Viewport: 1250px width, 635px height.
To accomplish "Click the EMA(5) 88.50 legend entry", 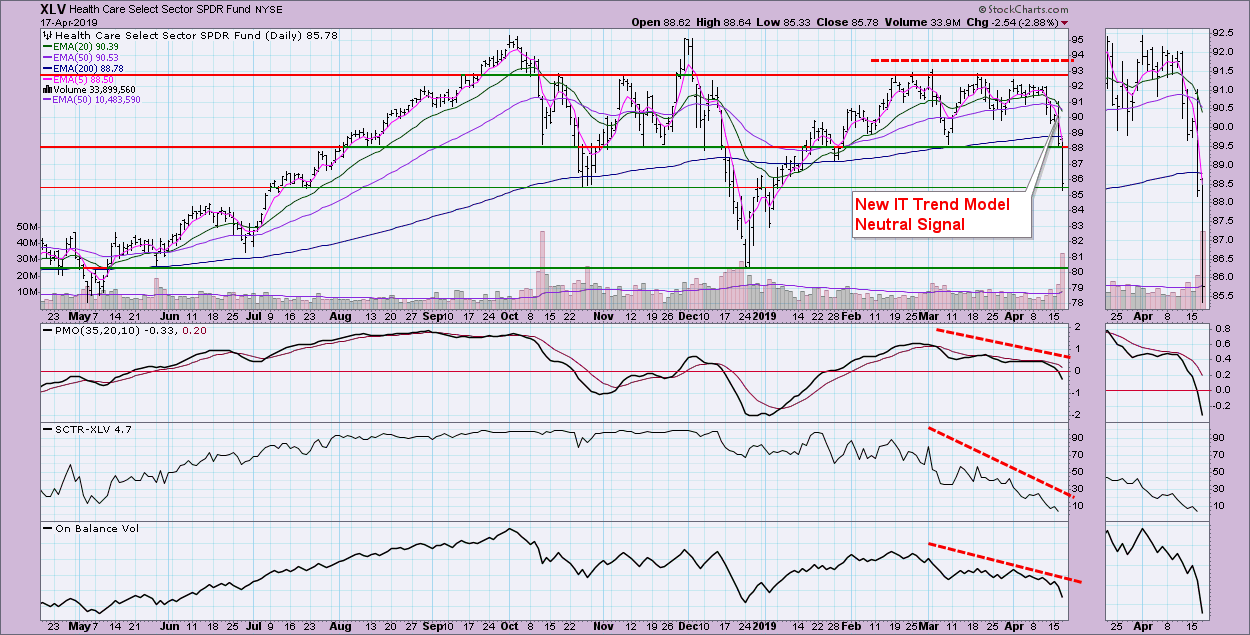I will [78, 78].
